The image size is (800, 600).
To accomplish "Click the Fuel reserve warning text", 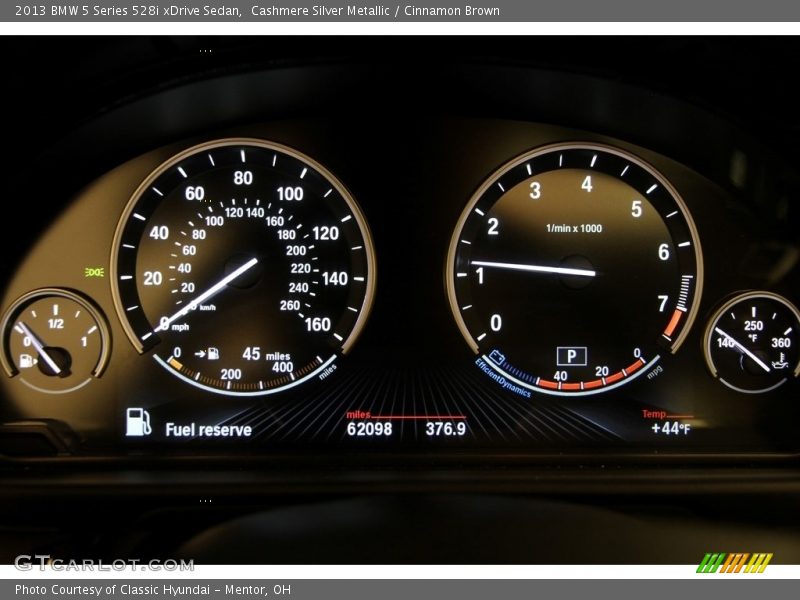I will point(208,430).
